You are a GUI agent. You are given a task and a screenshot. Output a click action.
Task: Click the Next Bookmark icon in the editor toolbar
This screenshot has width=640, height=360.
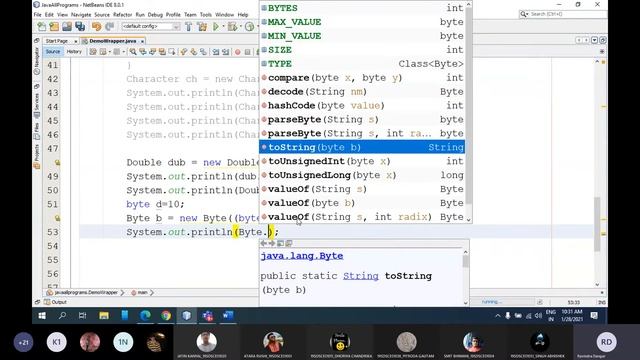(x=193, y=52)
